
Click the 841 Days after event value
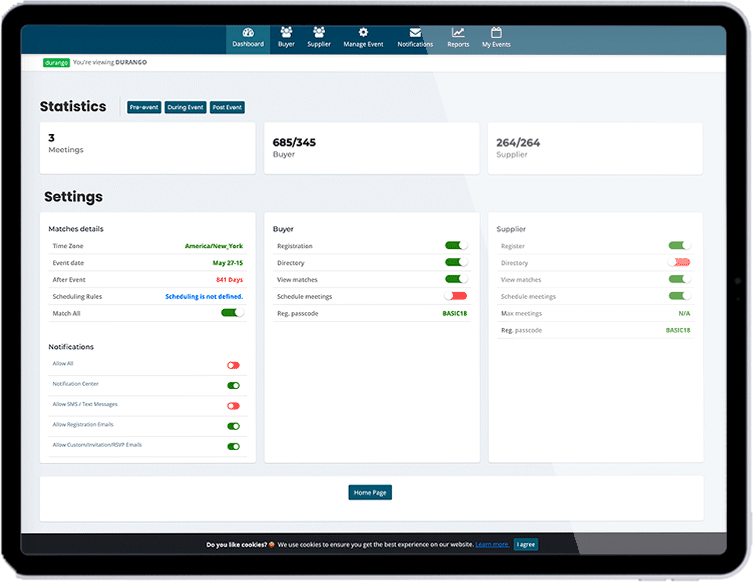(229, 279)
